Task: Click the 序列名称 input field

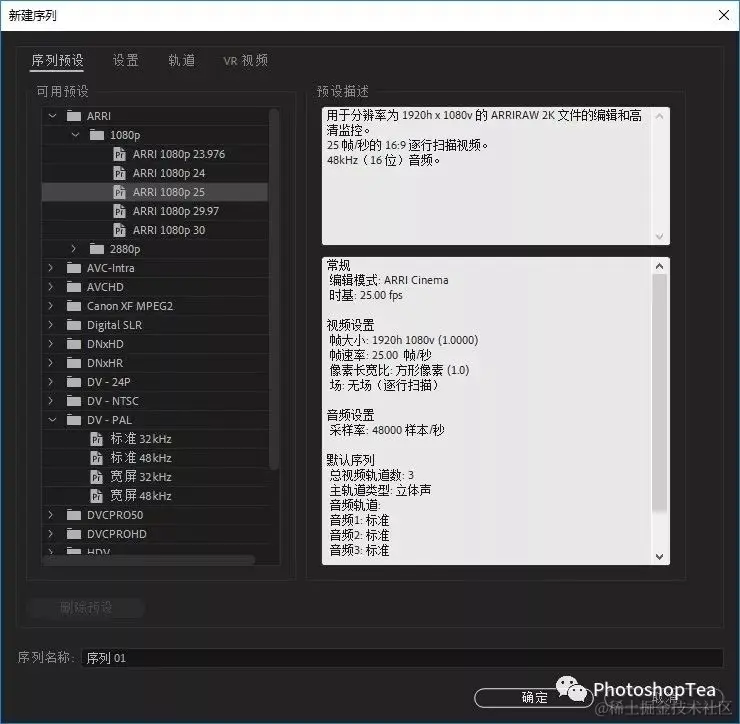Action: click(402, 657)
